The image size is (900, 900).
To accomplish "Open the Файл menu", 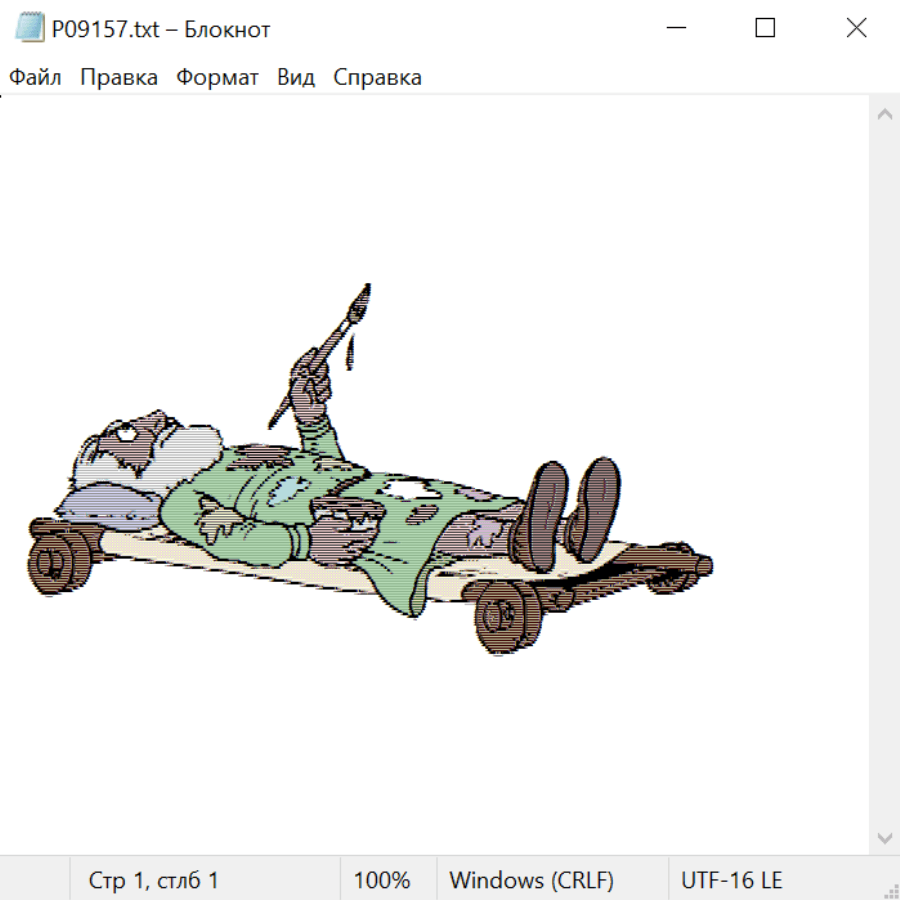I will pos(35,78).
